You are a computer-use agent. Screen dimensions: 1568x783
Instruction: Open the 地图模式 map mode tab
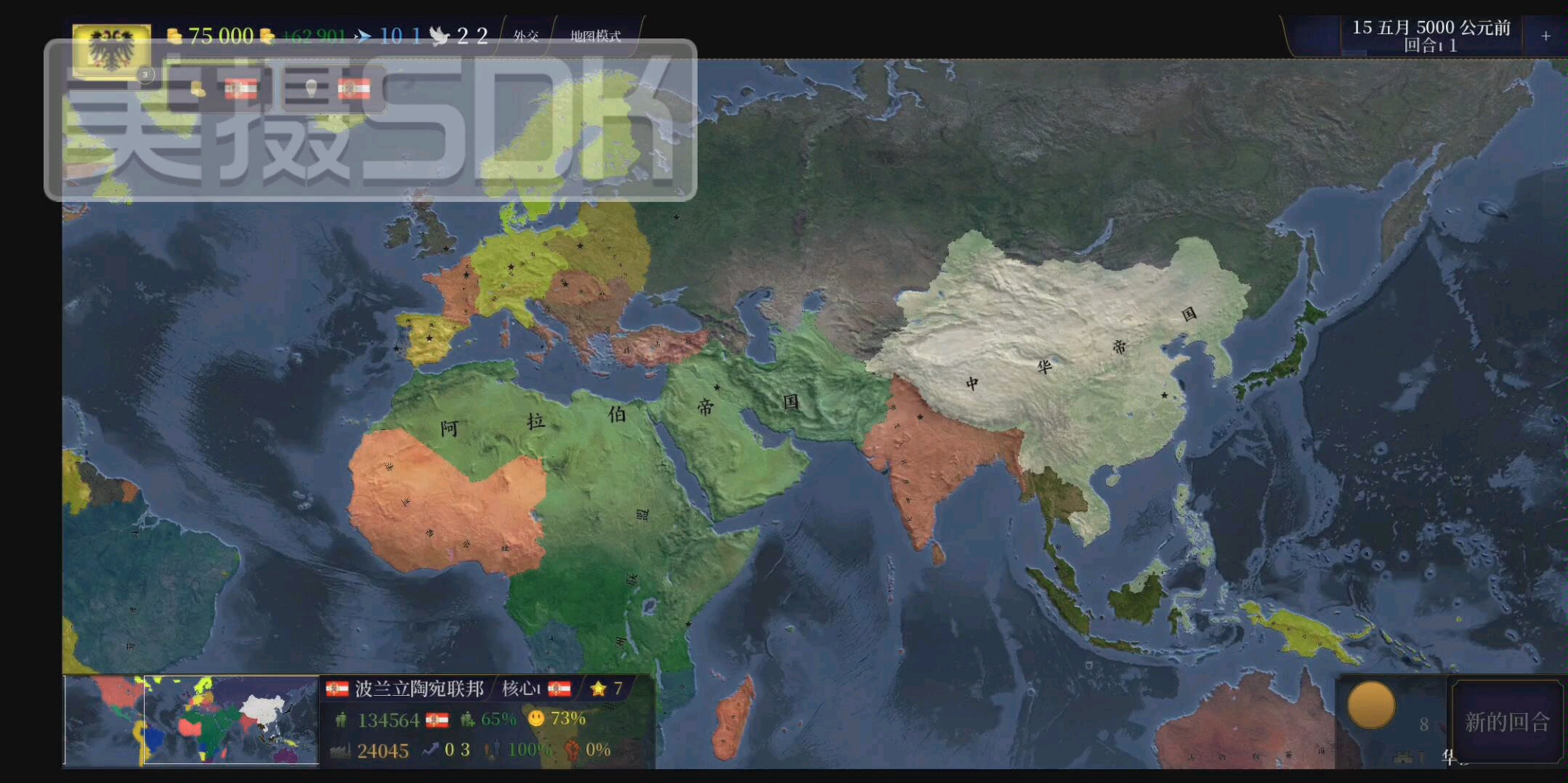click(x=595, y=36)
